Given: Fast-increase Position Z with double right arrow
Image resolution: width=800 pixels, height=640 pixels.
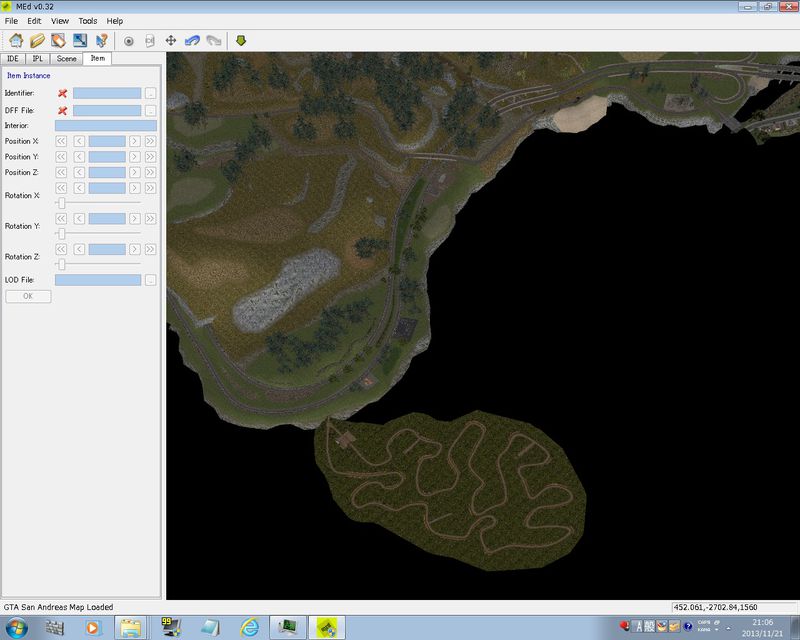Looking at the screenshot, I should [151, 173].
